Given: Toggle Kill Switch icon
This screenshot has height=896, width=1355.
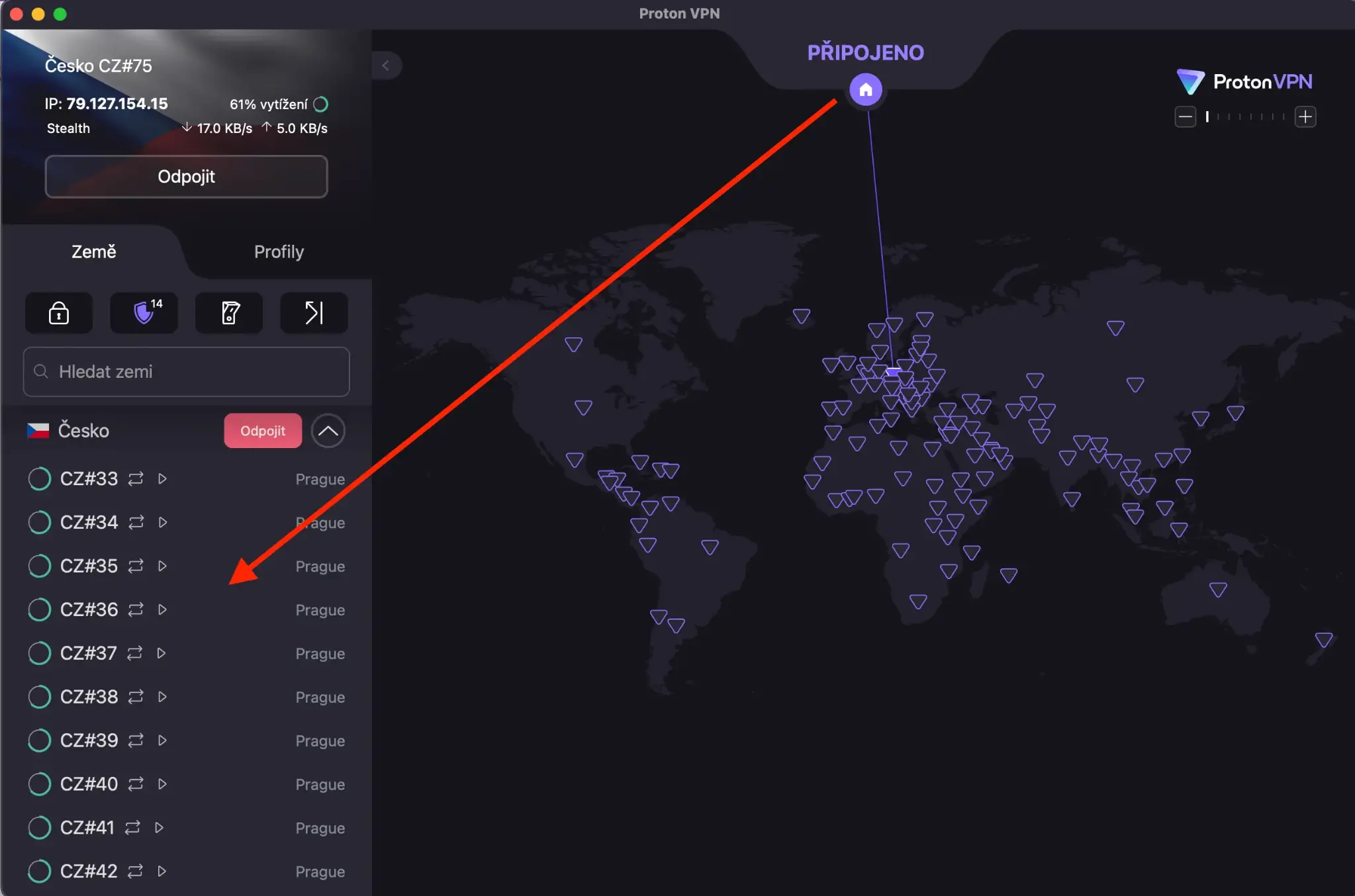Looking at the screenshot, I should click(229, 312).
